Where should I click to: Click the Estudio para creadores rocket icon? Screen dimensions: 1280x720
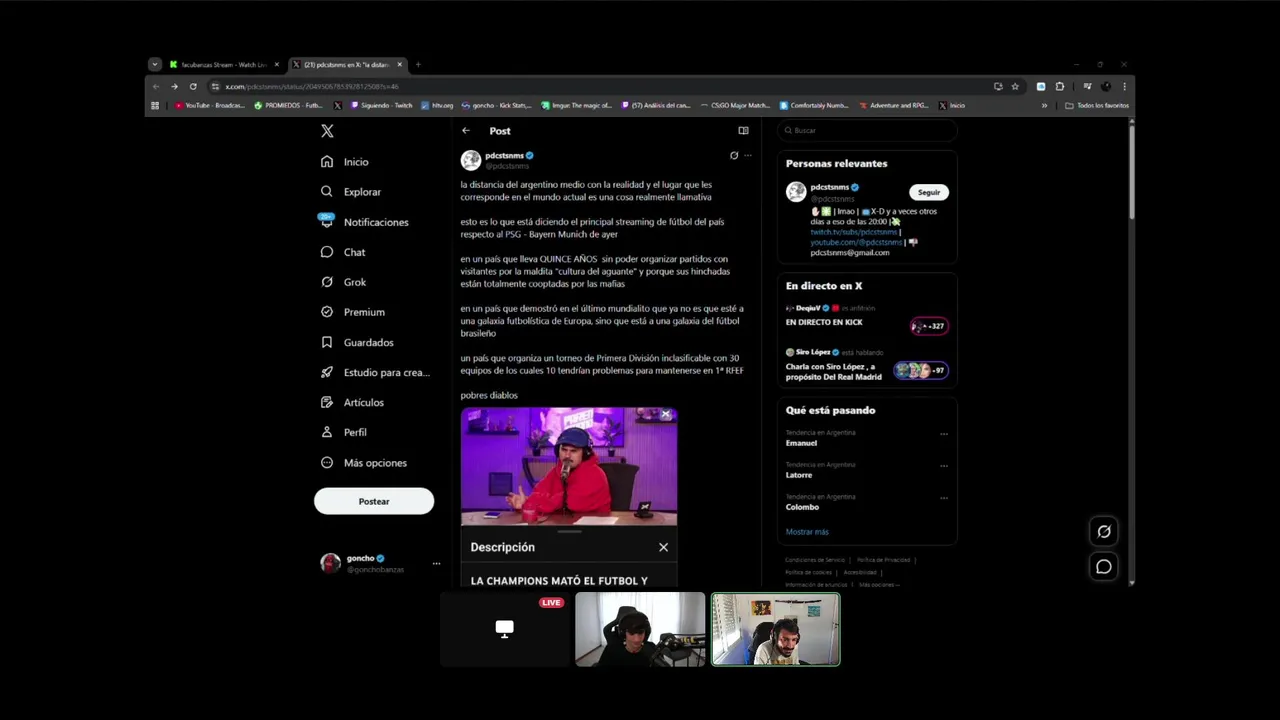click(327, 372)
